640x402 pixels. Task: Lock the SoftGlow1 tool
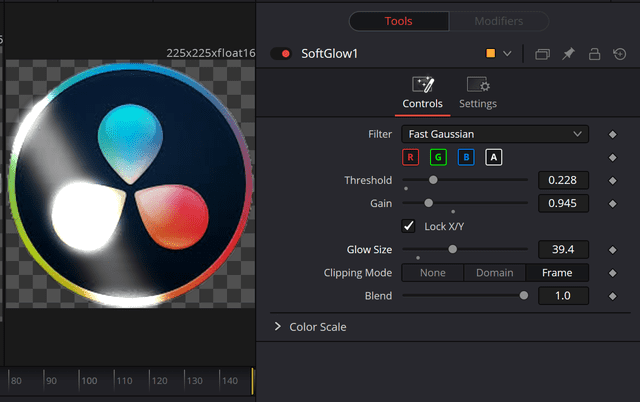point(594,54)
